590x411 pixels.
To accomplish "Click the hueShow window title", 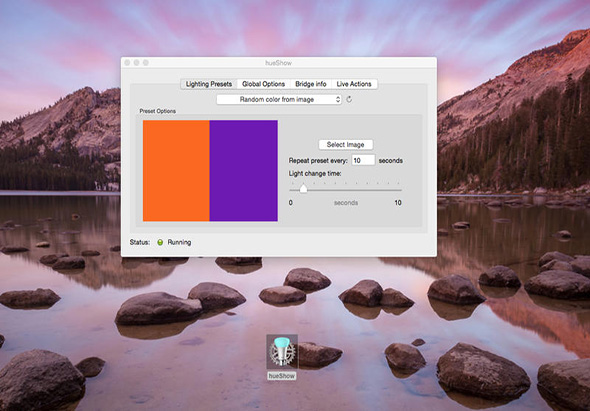I will pos(278,63).
